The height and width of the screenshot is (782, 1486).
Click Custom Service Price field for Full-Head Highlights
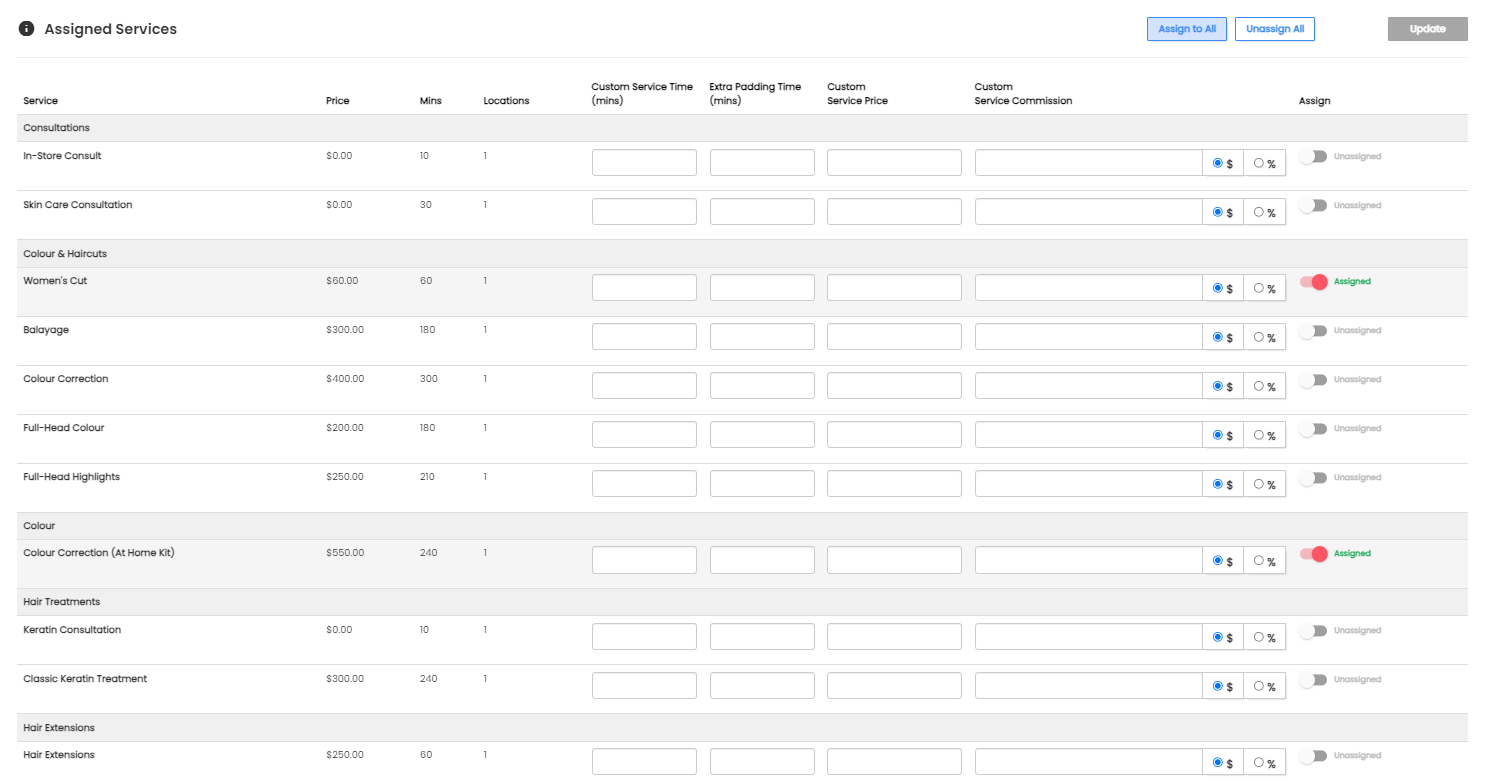894,484
